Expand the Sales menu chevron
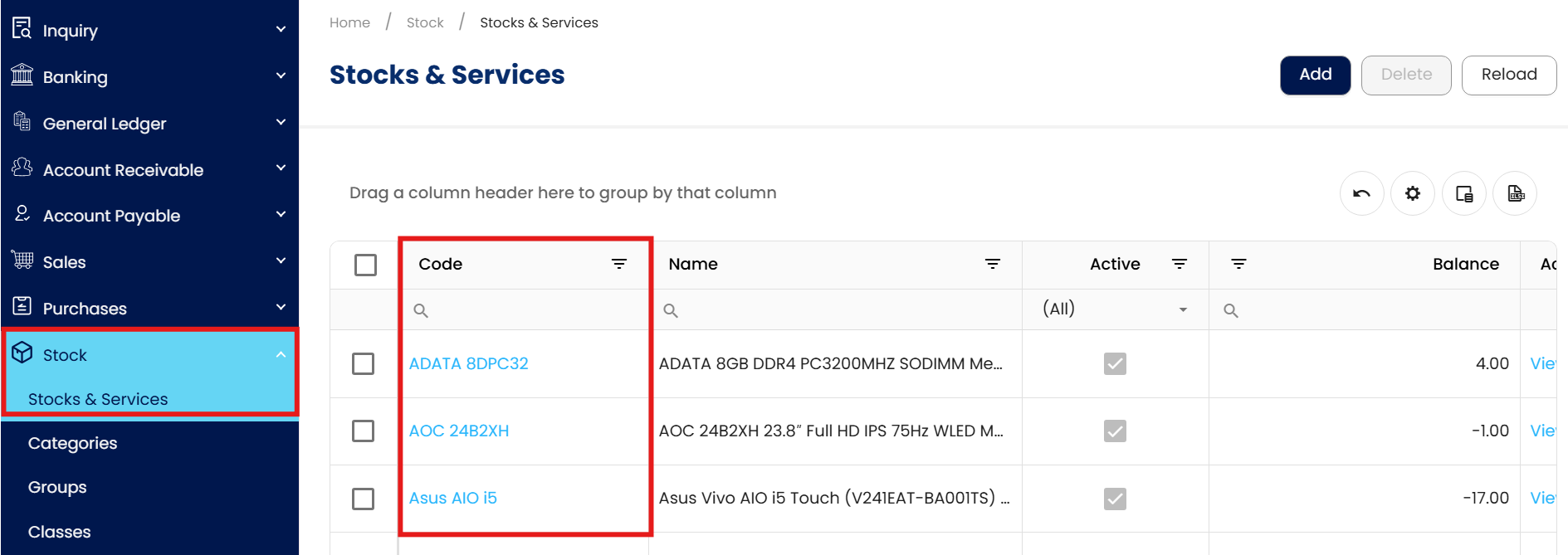This screenshot has height=555, width=1568. point(281,260)
